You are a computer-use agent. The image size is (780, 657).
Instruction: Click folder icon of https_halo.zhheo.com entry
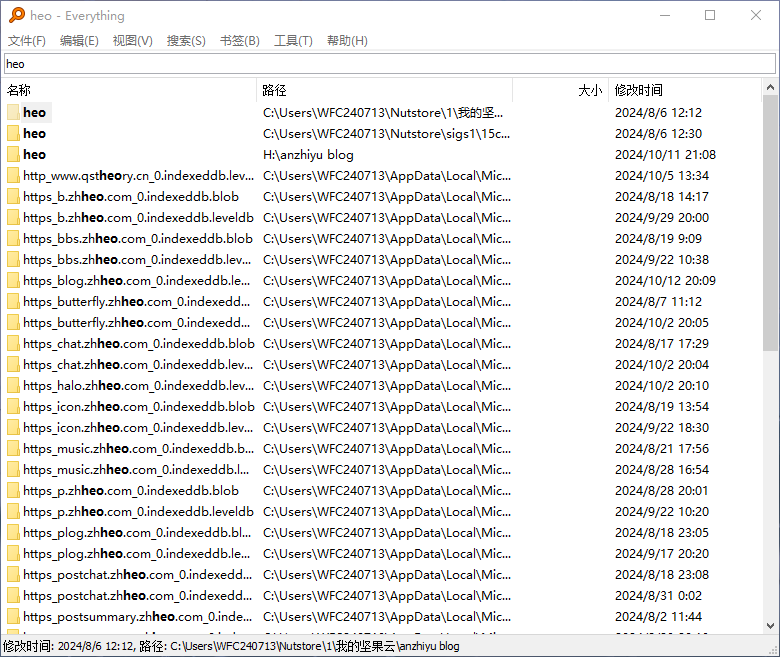coord(14,386)
